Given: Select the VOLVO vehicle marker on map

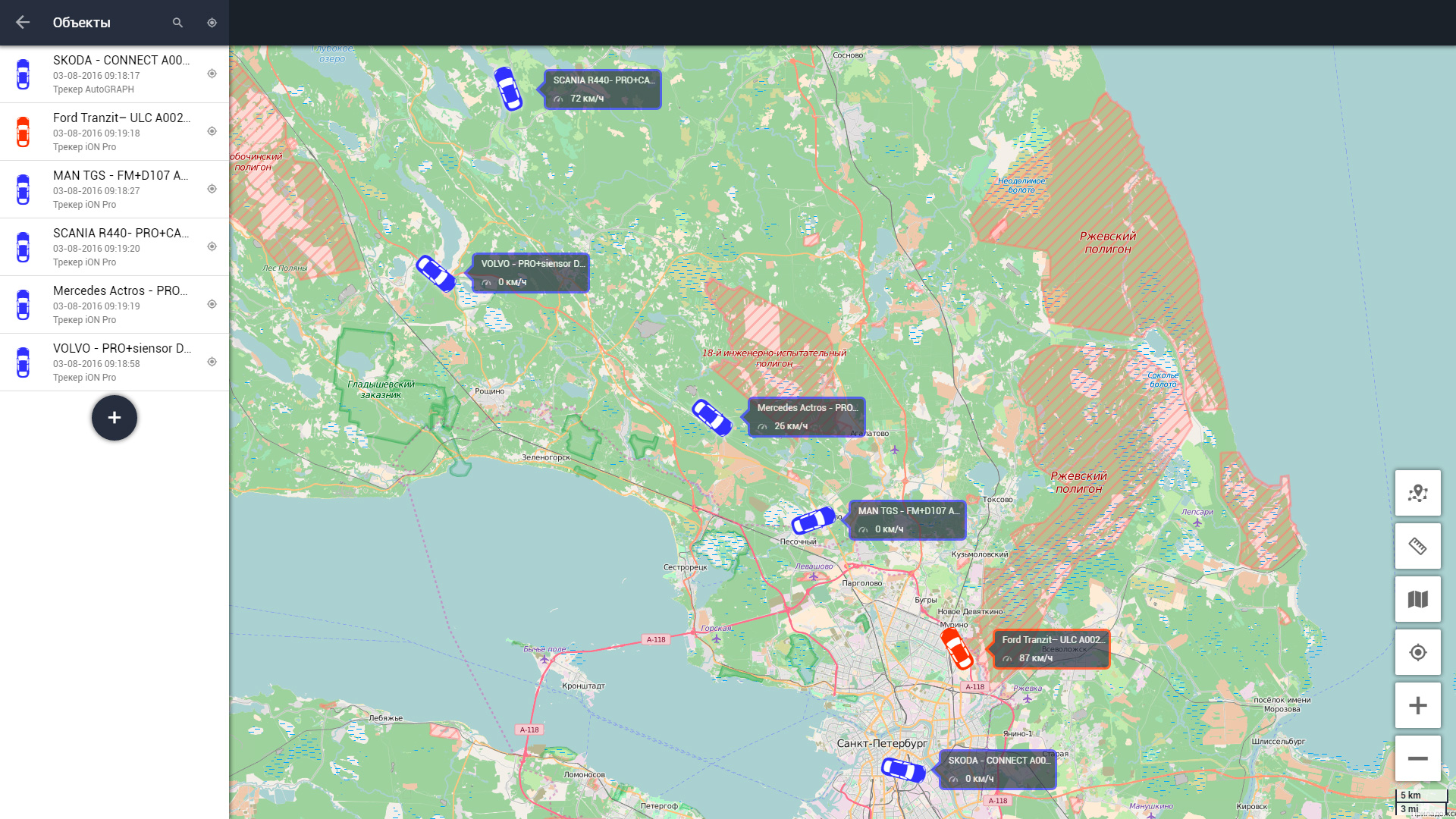Looking at the screenshot, I should [x=436, y=273].
